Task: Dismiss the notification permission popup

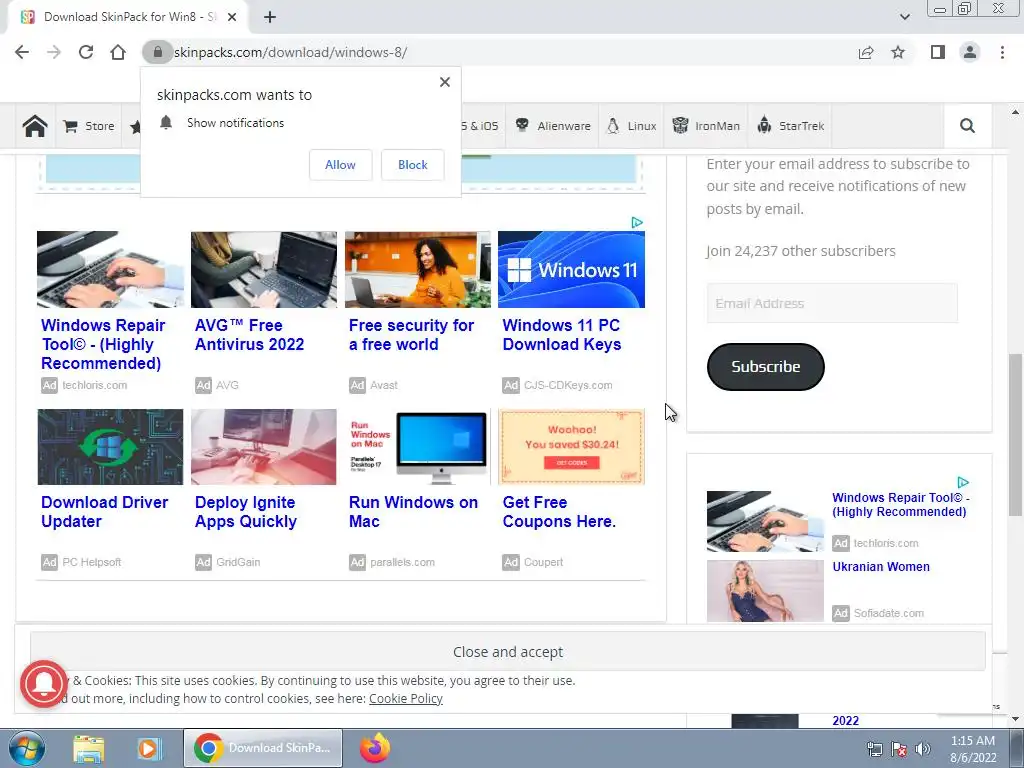Action: click(x=445, y=82)
